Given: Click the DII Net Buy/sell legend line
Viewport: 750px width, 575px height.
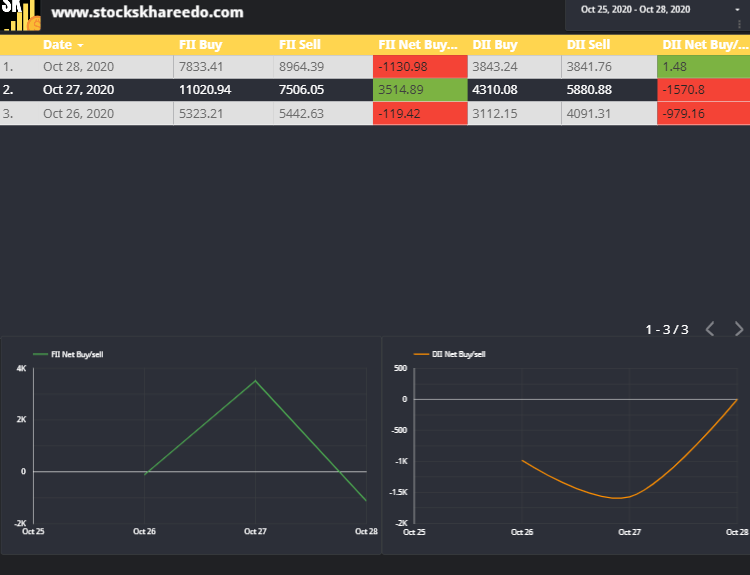Looking at the screenshot, I should tap(421, 354).
